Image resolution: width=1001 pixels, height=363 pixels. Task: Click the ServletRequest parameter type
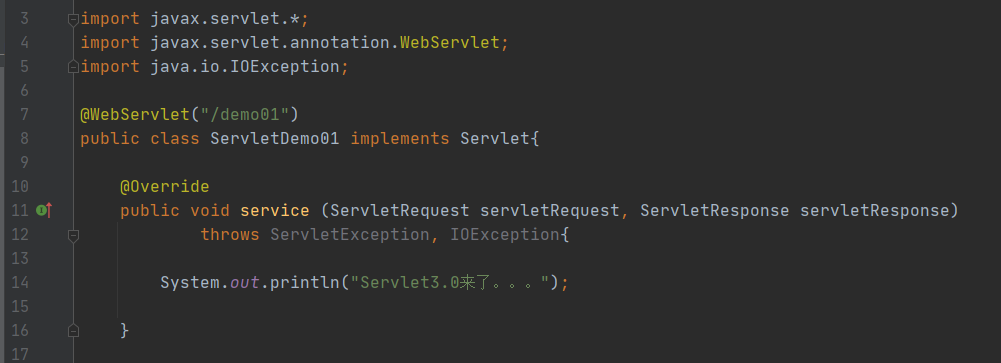[x=400, y=211]
